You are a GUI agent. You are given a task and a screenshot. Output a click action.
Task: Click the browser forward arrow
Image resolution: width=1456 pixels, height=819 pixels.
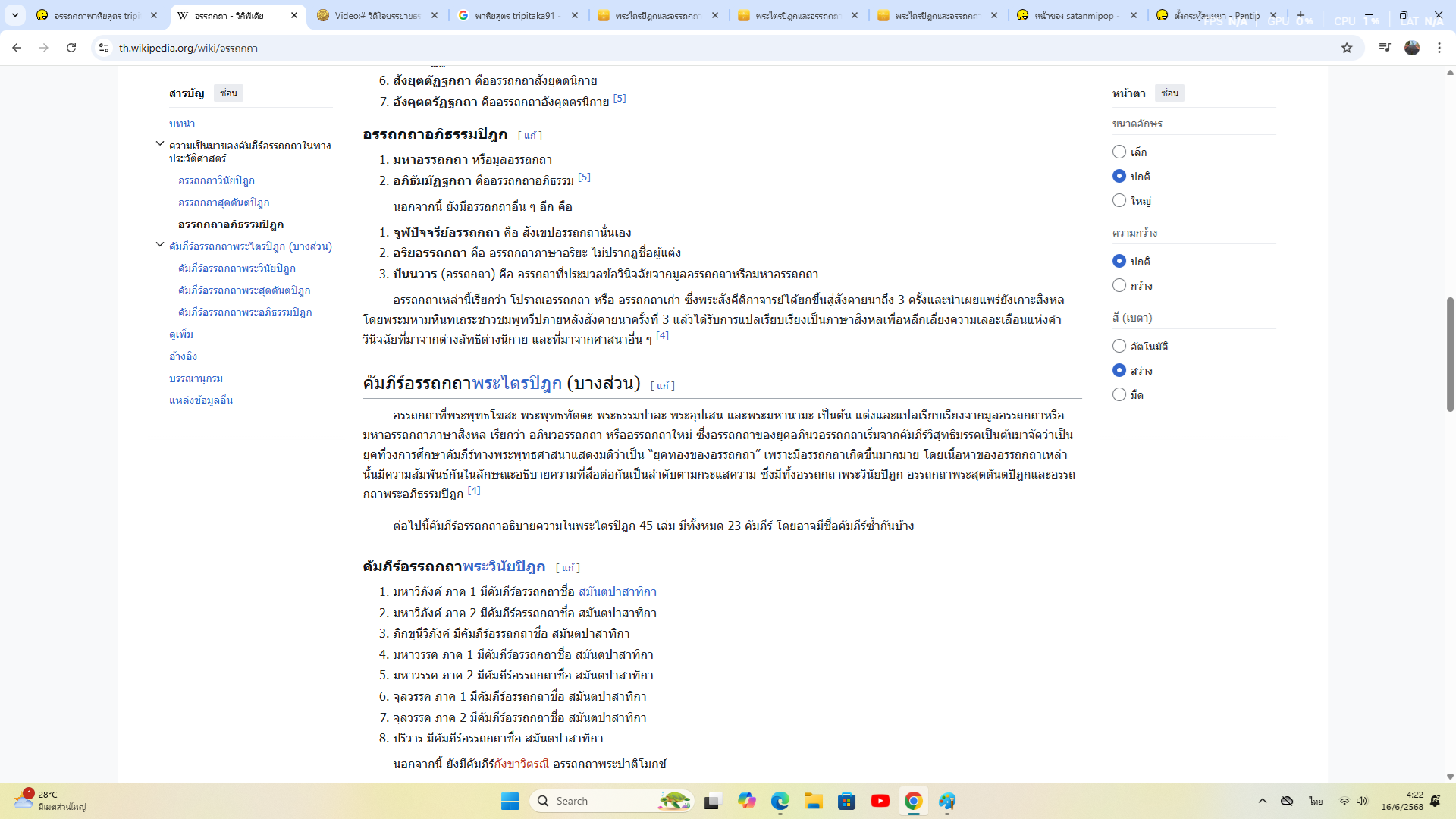[x=44, y=48]
